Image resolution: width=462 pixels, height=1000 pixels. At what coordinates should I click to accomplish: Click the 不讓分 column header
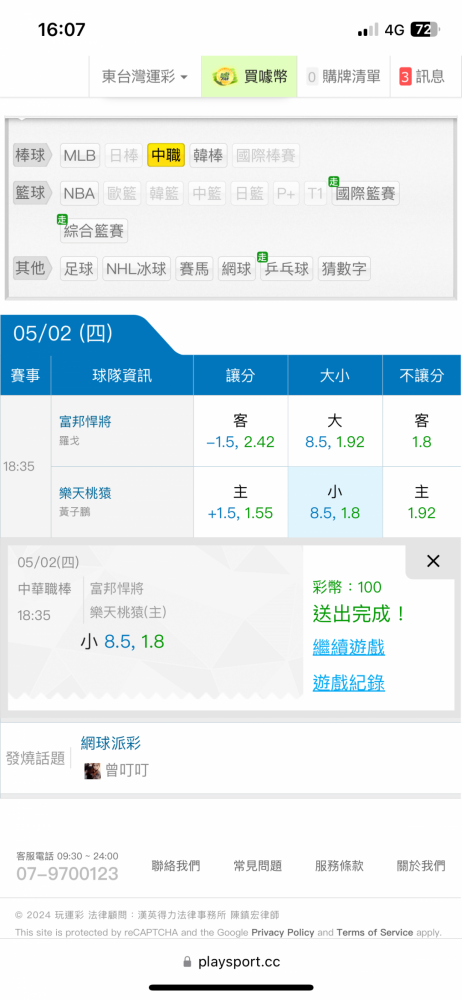pyautogui.click(x=422, y=376)
